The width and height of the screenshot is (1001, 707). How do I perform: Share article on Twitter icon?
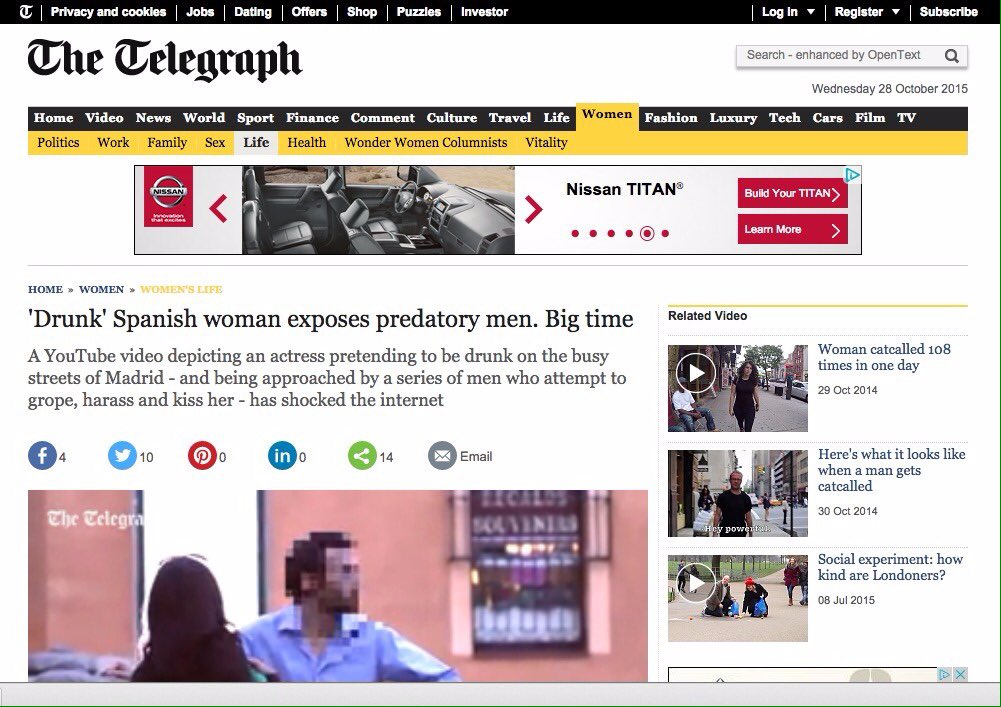click(122, 456)
